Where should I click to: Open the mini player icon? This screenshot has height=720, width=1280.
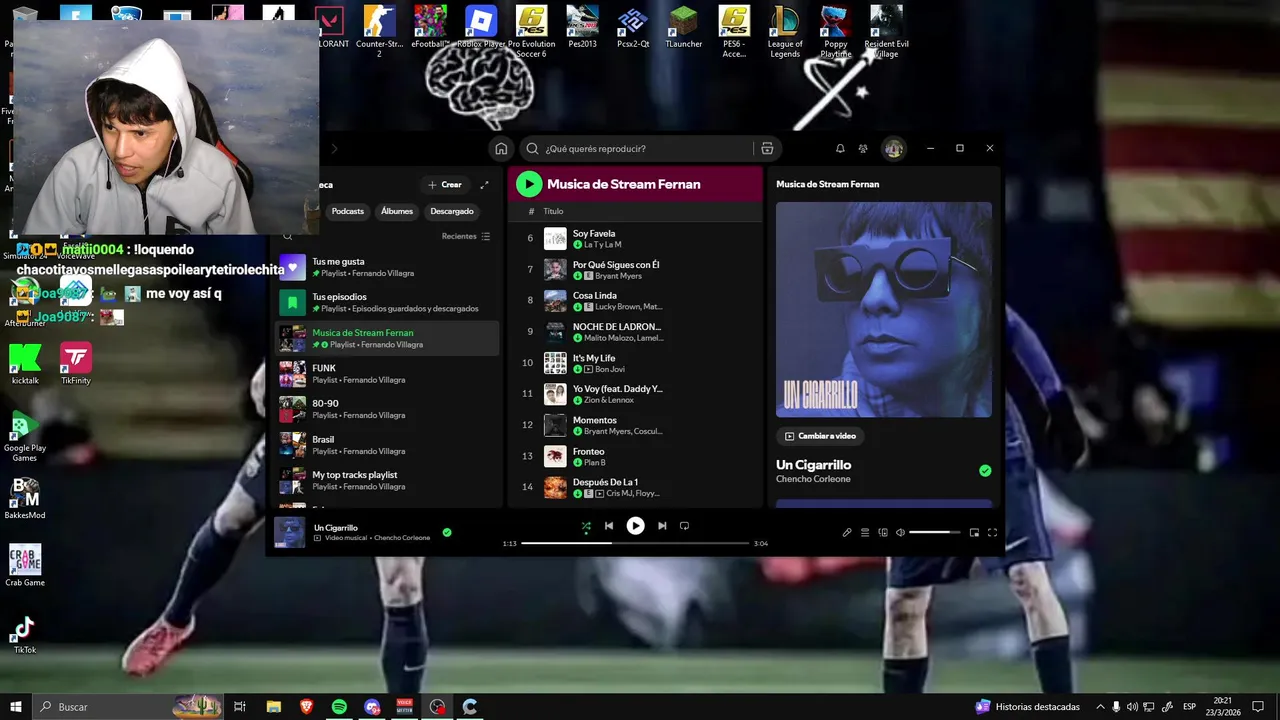click(974, 533)
